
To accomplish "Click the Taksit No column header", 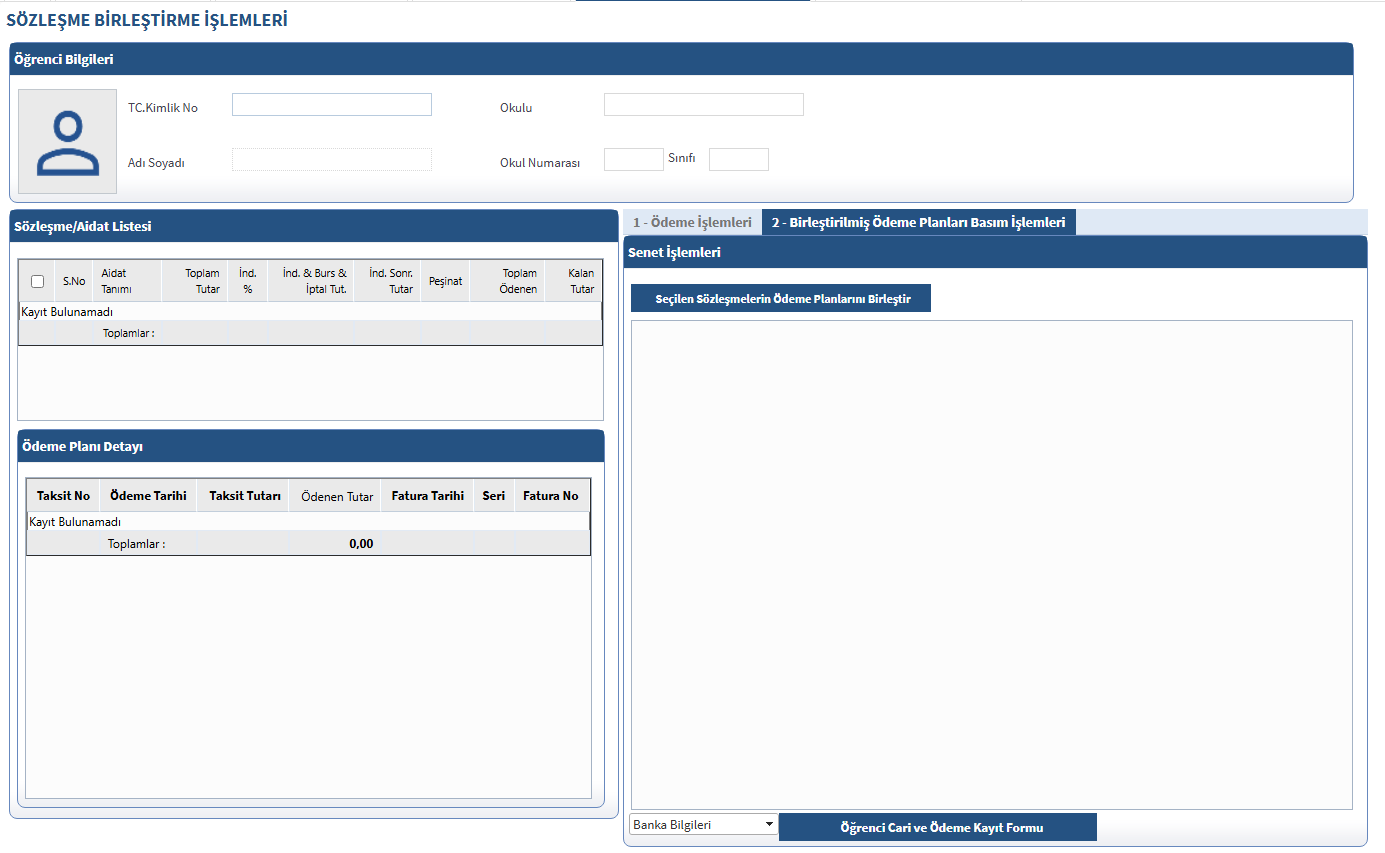I will click(x=63, y=496).
